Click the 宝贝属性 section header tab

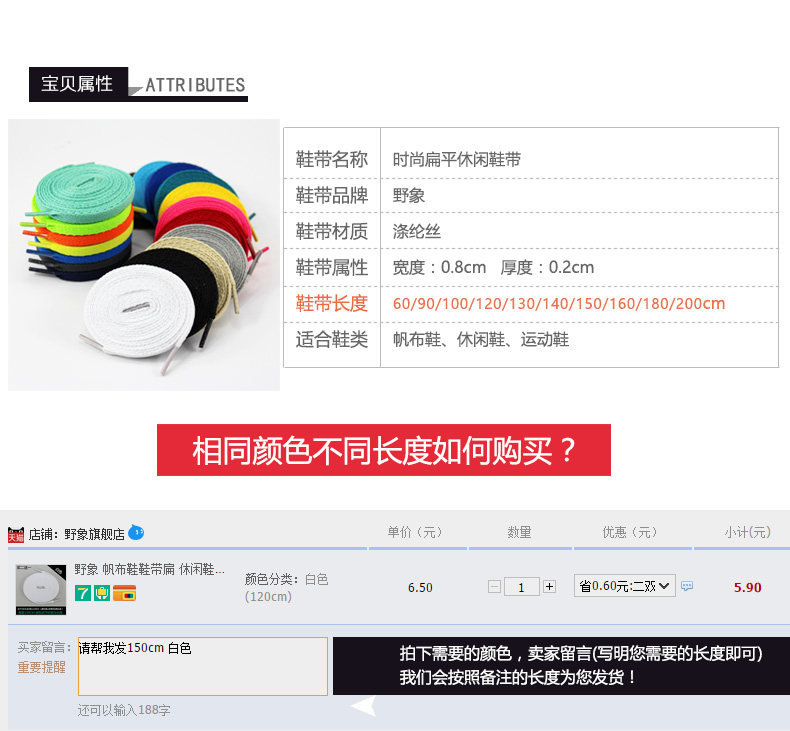click(x=78, y=84)
